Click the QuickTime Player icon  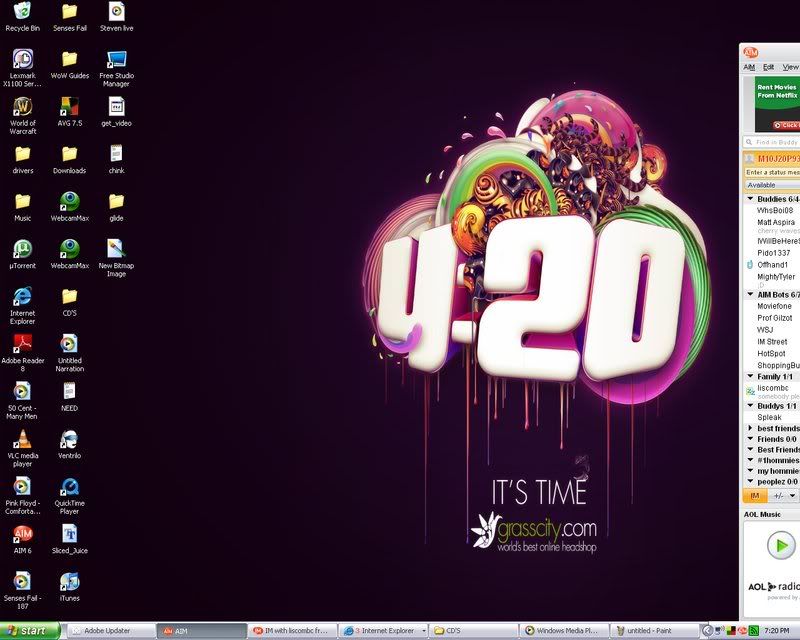click(69, 487)
